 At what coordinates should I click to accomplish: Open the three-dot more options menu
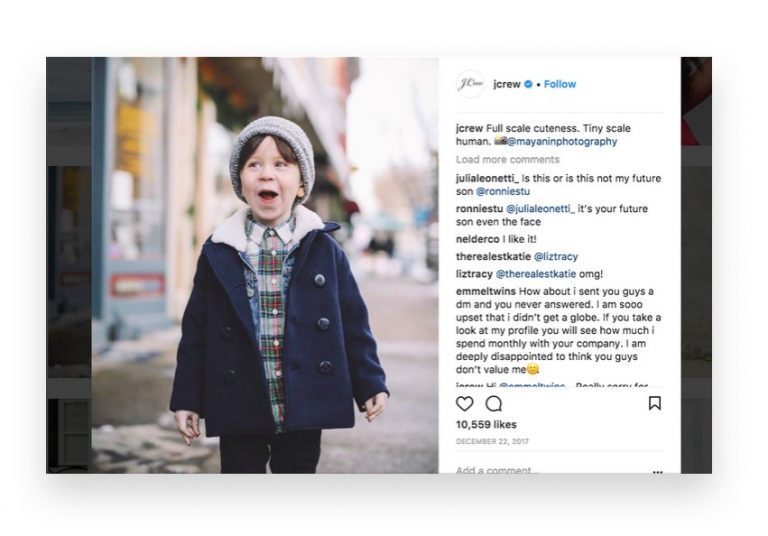[x=657, y=471]
